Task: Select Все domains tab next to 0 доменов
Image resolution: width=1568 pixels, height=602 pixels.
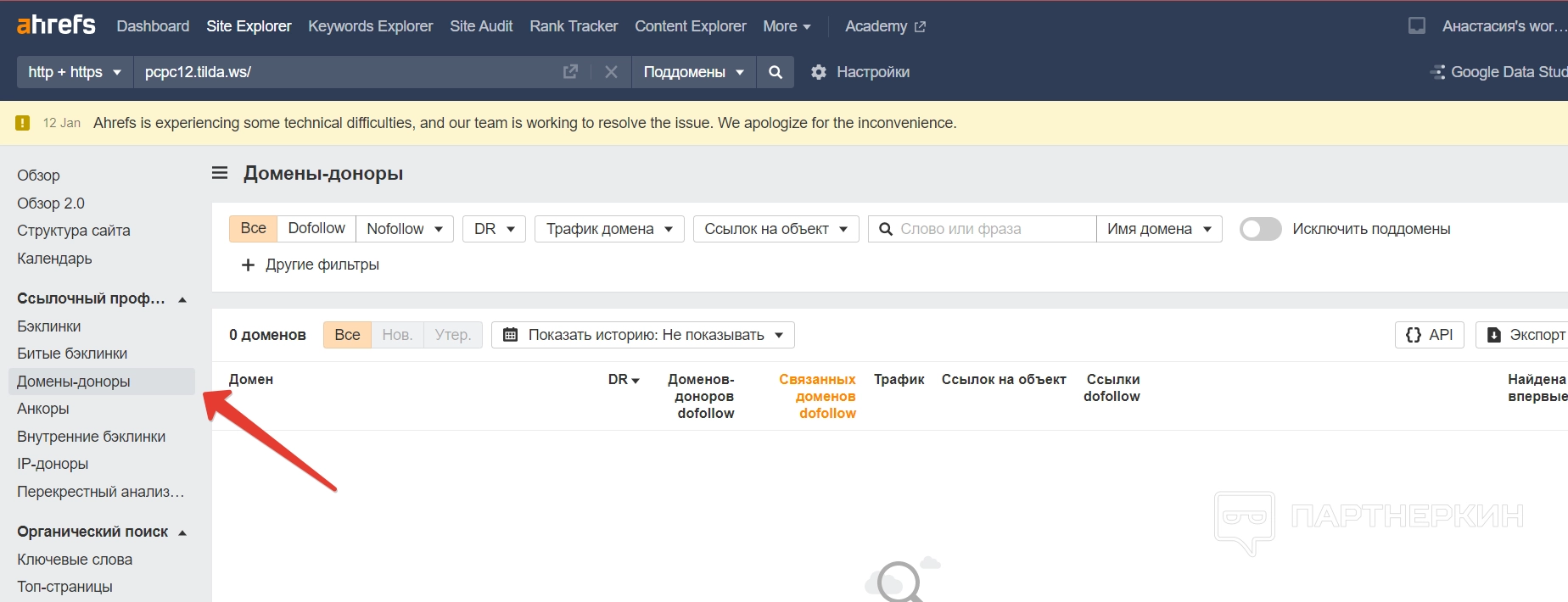Action: [x=347, y=335]
